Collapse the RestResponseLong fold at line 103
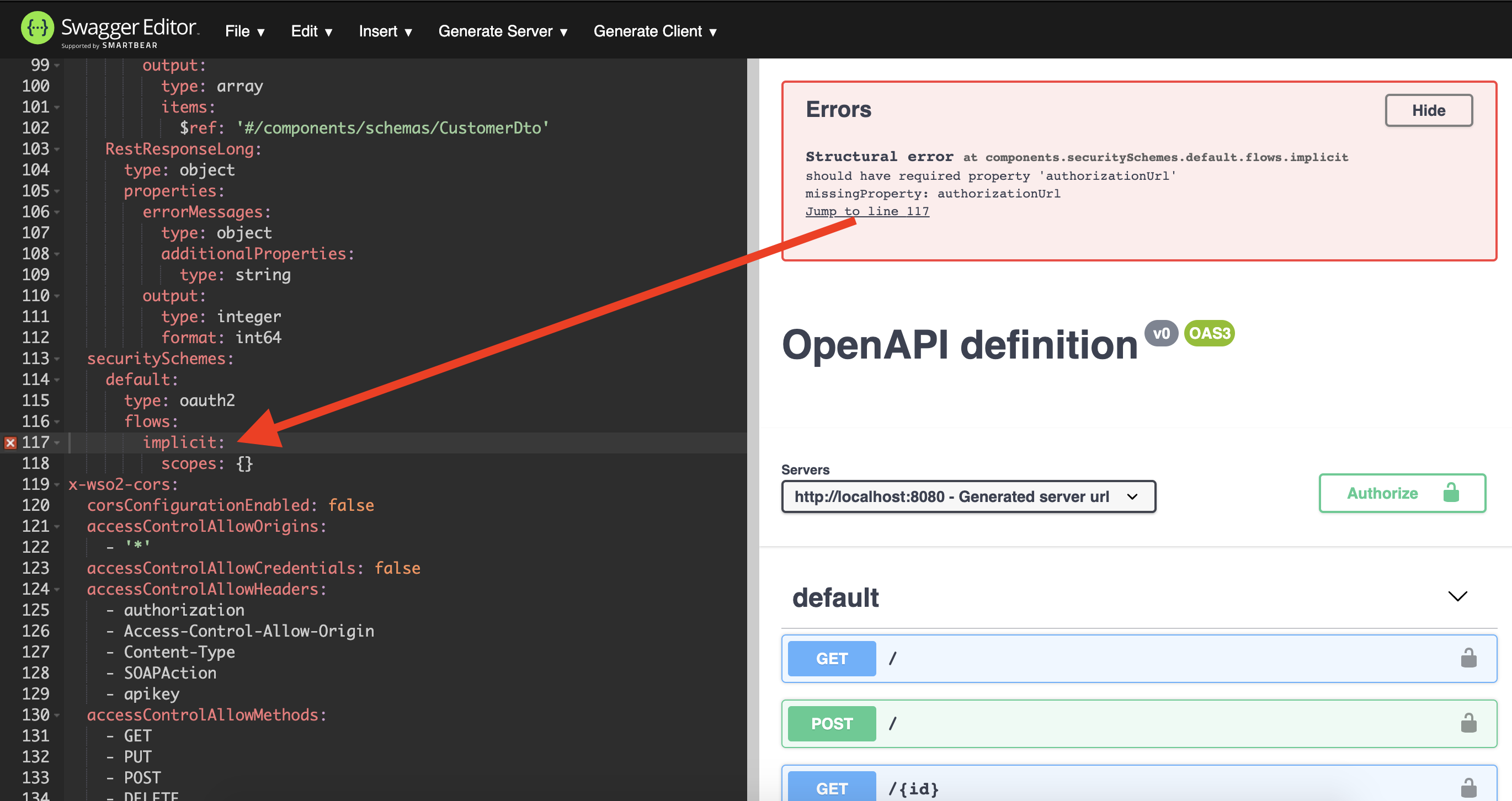The height and width of the screenshot is (801, 1512). click(x=56, y=148)
